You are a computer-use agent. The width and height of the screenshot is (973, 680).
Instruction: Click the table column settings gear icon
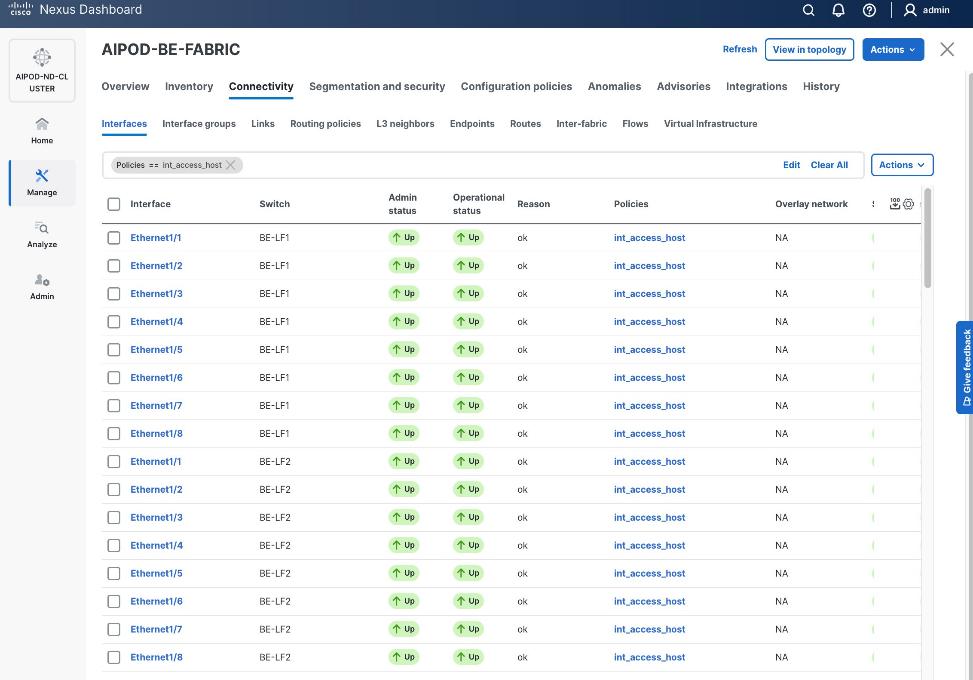tap(909, 204)
